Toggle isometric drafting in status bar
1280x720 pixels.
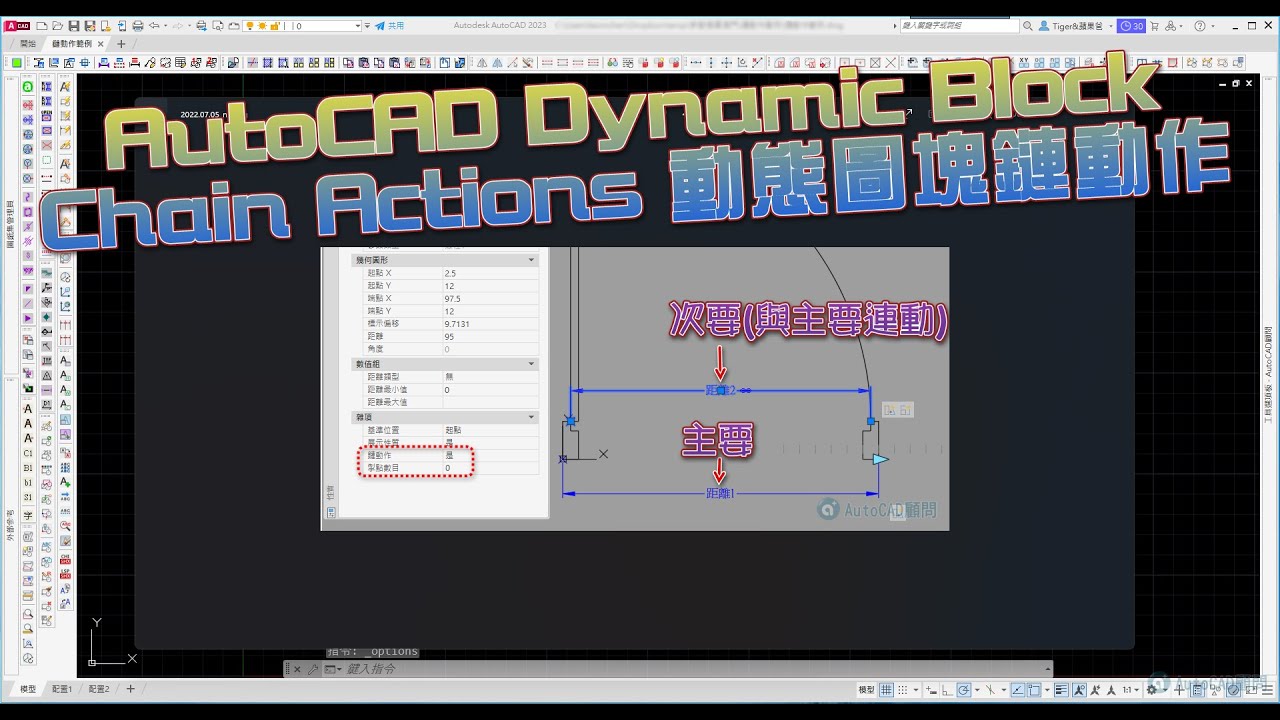coord(990,690)
